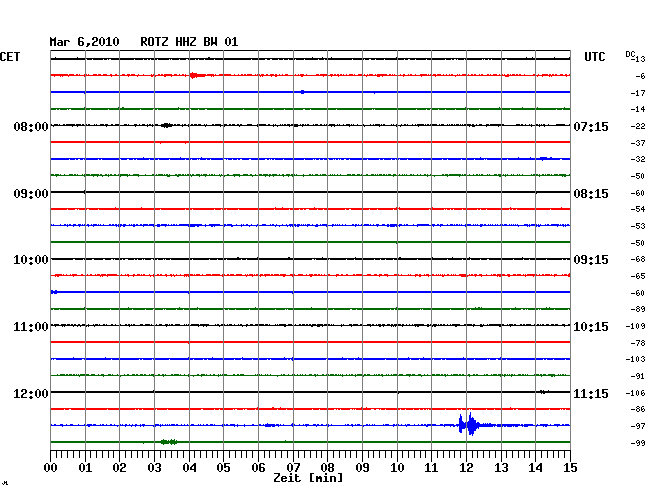Click the blue blip near minute 07 on third trace
Screen dimensions: 650x494
tap(303, 92)
